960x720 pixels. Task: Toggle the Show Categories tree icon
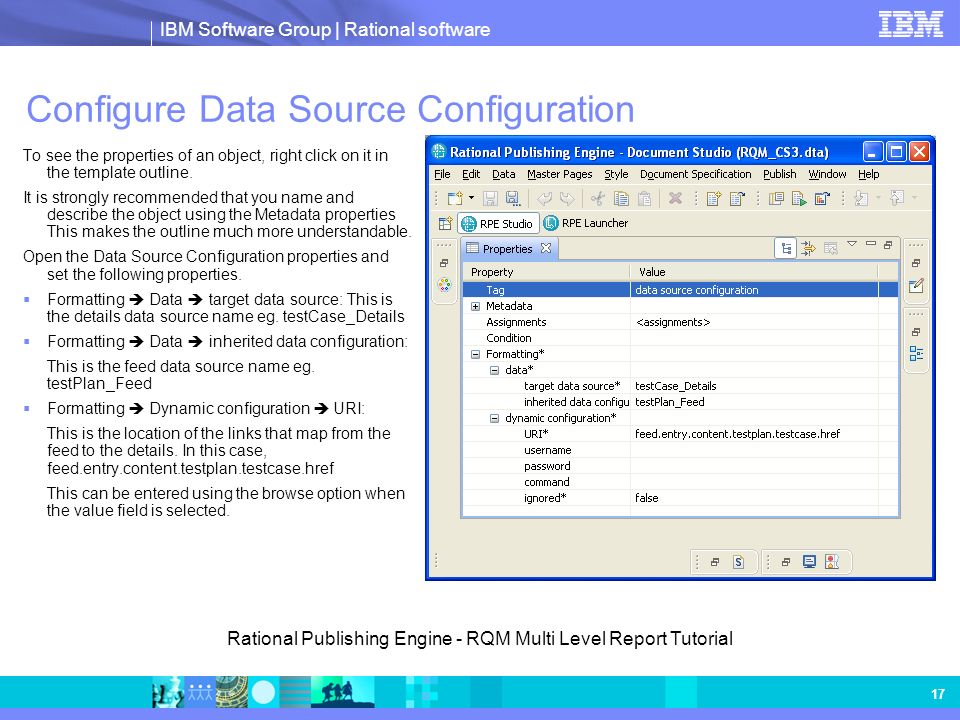click(x=786, y=248)
